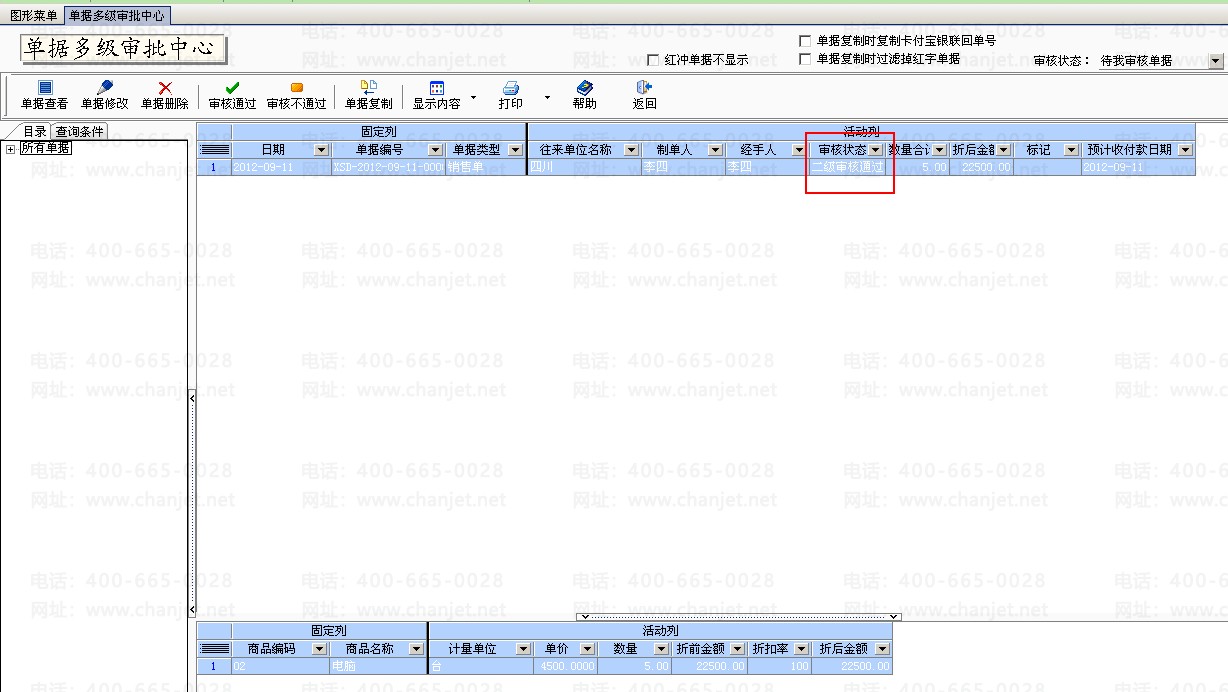Enable 单据复制时复制卡付宝银联回单号 checkbox
Screen dimensions: 1228x692
tap(805, 41)
